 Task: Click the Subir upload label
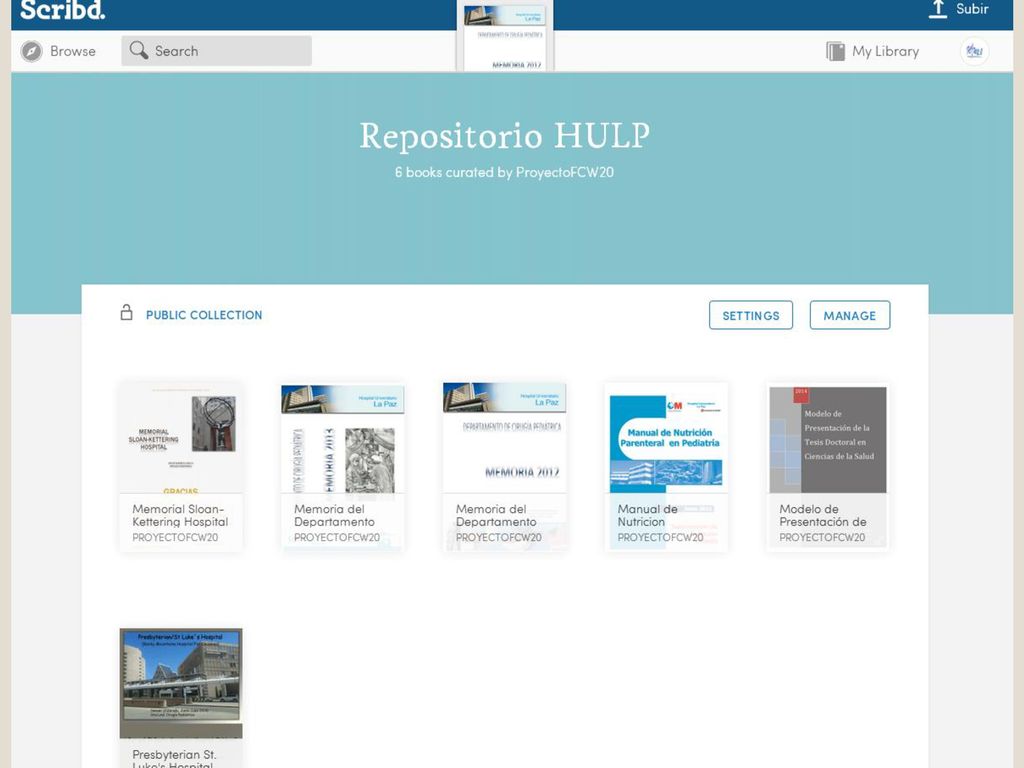pos(972,9)
